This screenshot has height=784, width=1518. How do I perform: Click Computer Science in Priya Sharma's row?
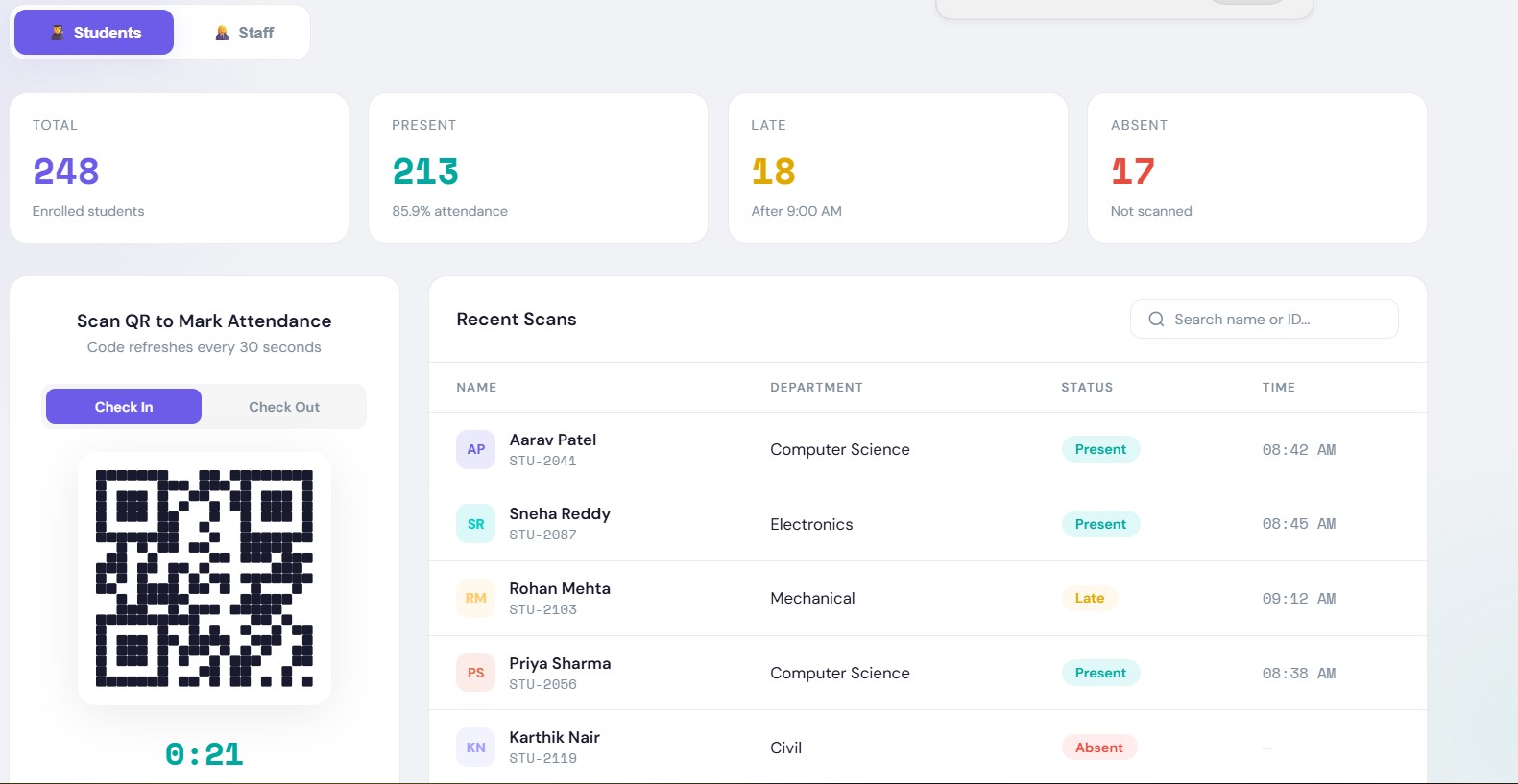(x=840, y=673)
